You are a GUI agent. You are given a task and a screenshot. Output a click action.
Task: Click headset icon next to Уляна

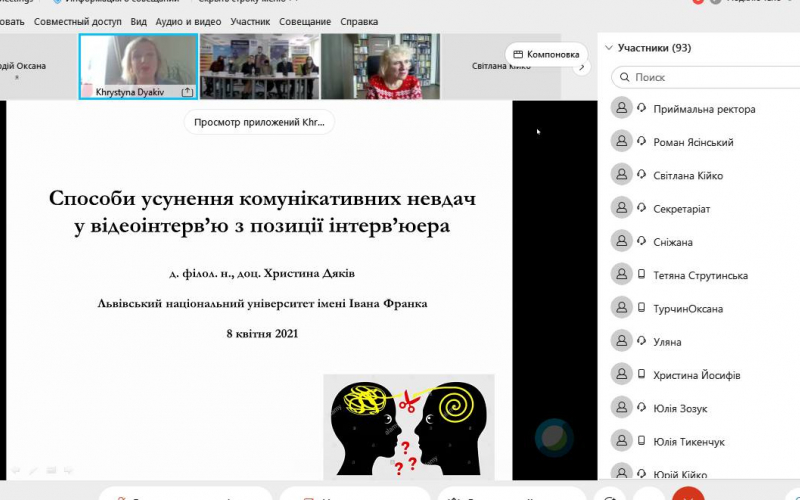pyautogui.click(x=642, y=340)
